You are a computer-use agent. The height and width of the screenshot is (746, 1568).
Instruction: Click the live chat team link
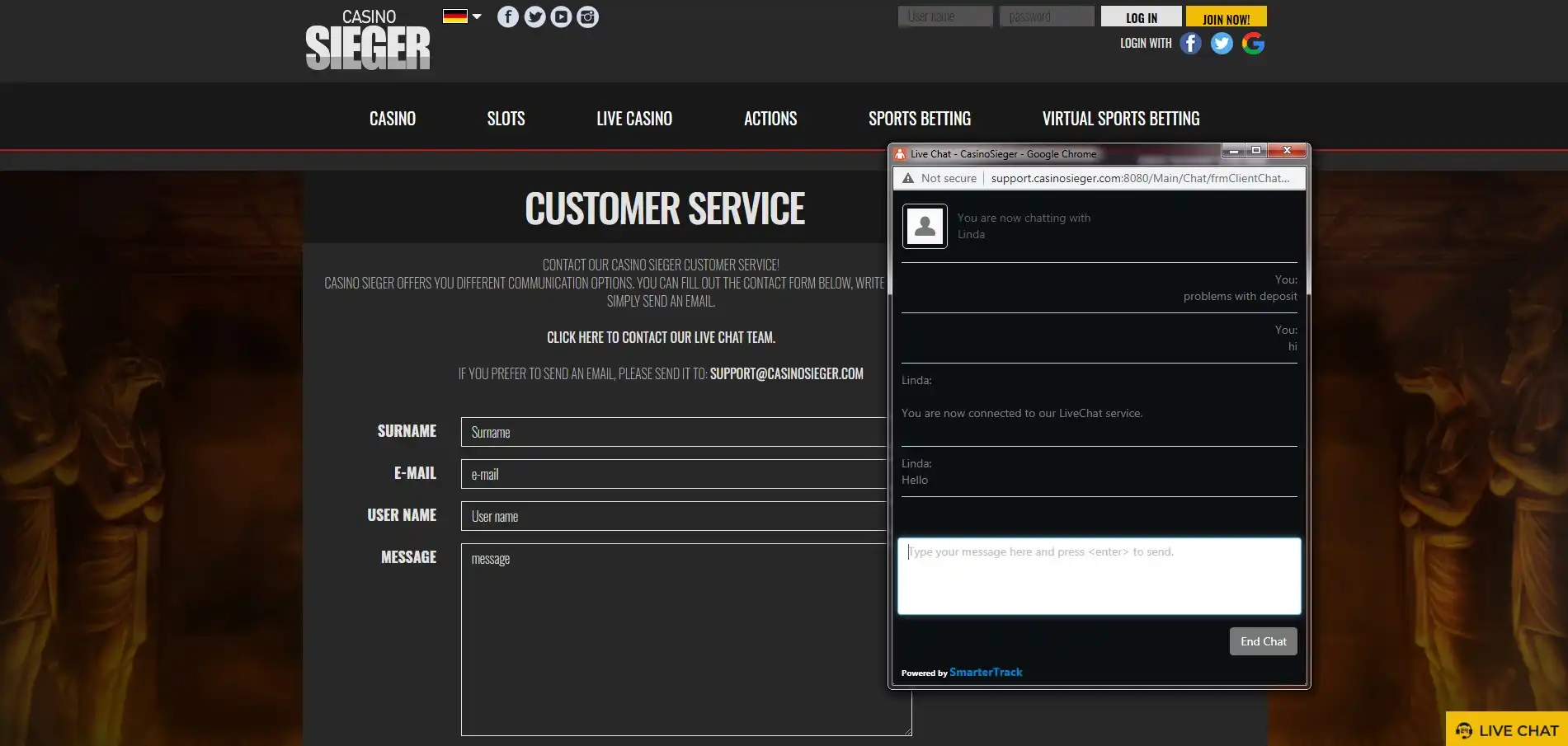click(661, 337)
